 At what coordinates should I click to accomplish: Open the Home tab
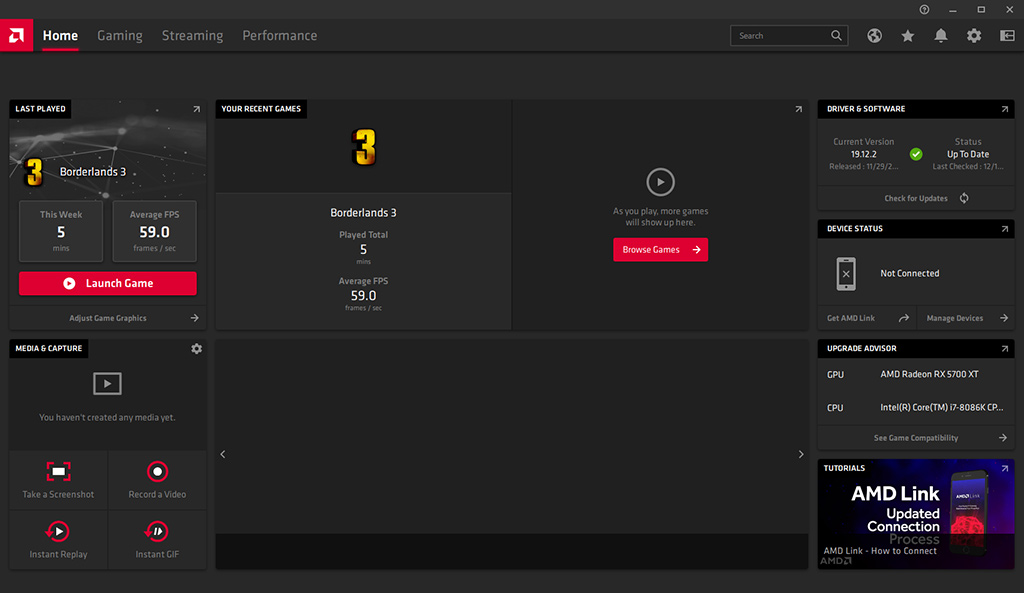click(x=60, y=36)
